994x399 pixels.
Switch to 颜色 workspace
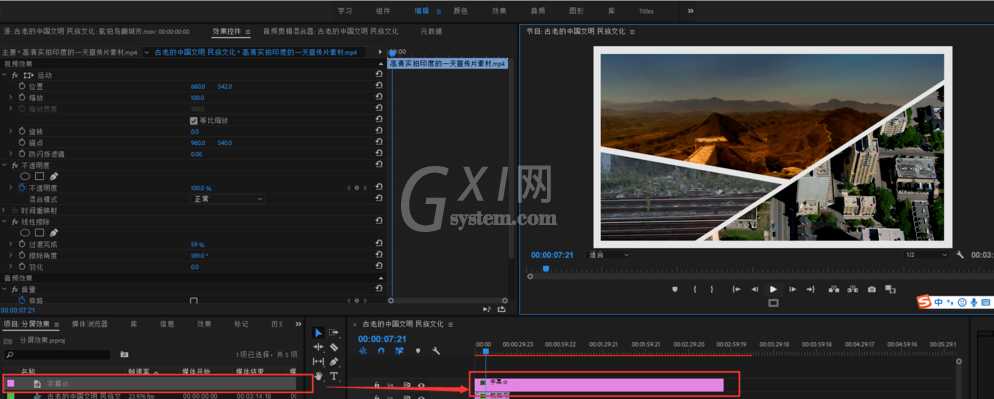(x=461, y=11)
